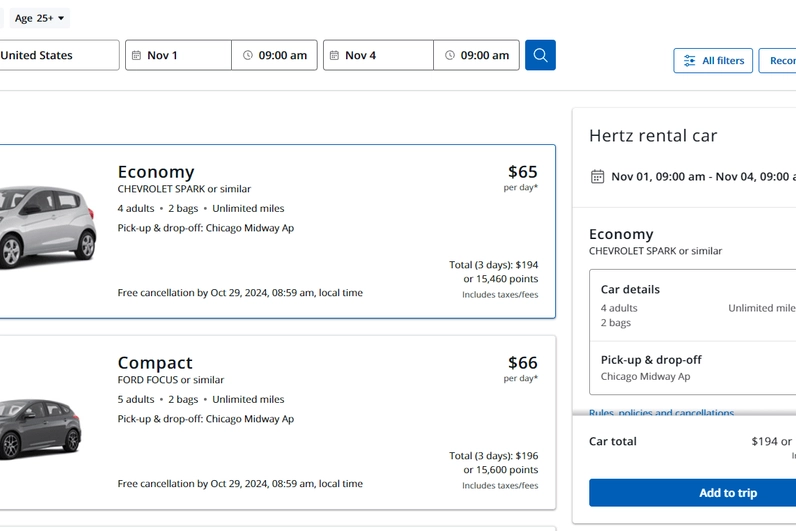796x531 pixels.
Task: Open the Age 25+ dropdown
Action: [40, 18]
